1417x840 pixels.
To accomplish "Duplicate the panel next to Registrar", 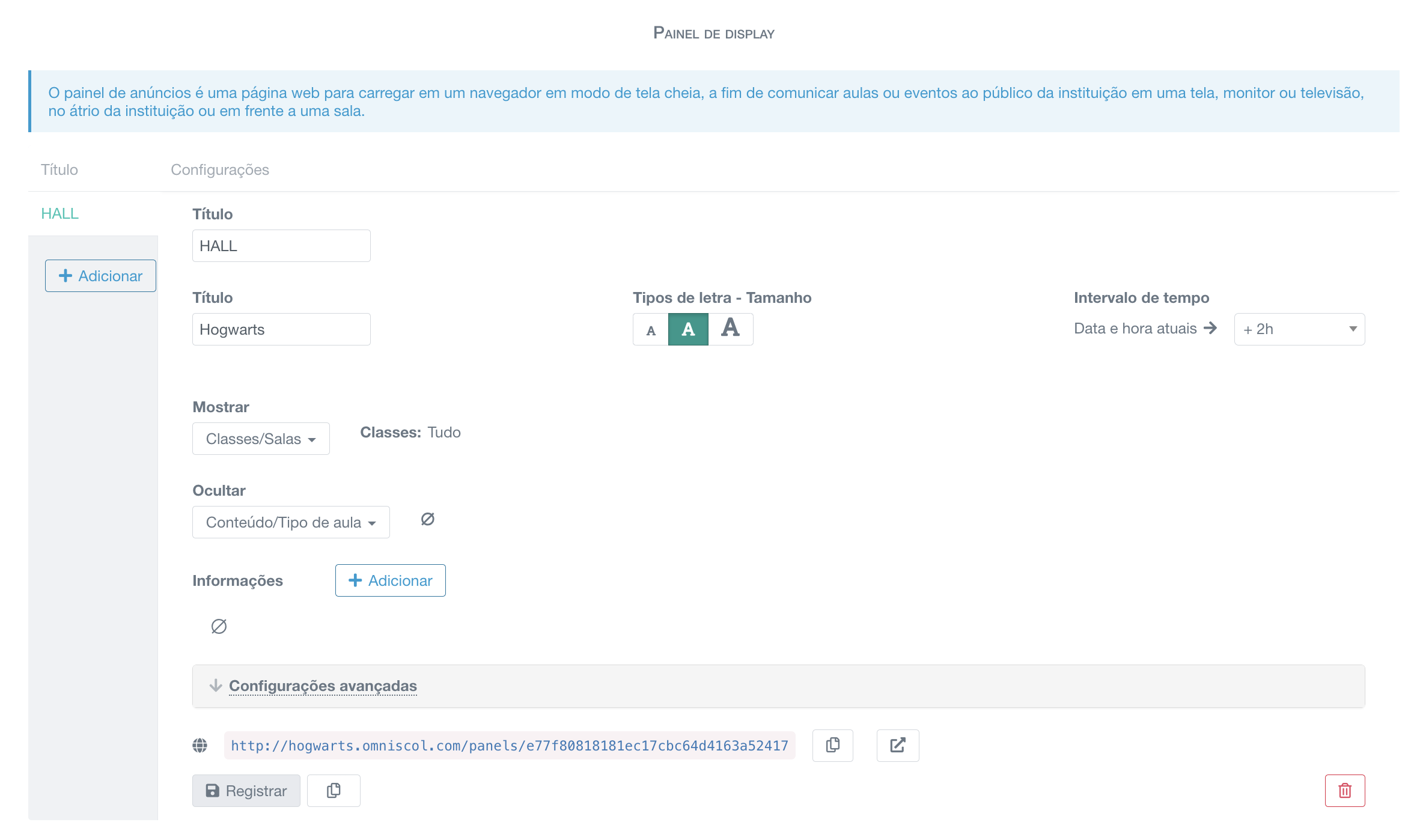I will 334,790.
